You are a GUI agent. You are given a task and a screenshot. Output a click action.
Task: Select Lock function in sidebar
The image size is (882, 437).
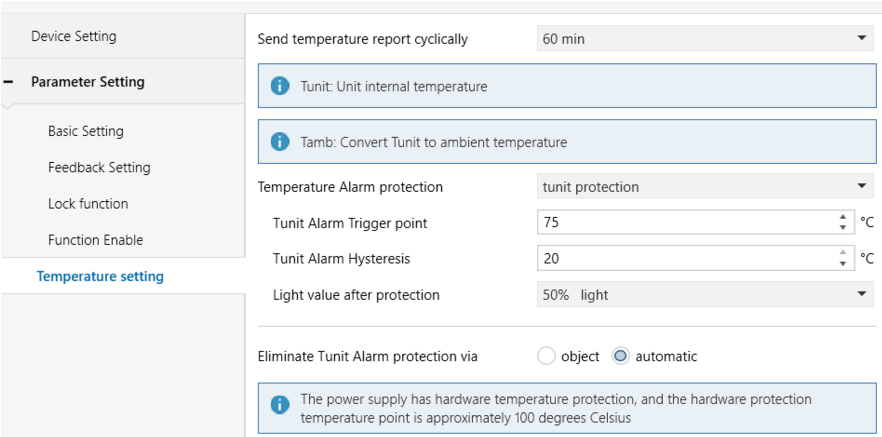[88, 204]
